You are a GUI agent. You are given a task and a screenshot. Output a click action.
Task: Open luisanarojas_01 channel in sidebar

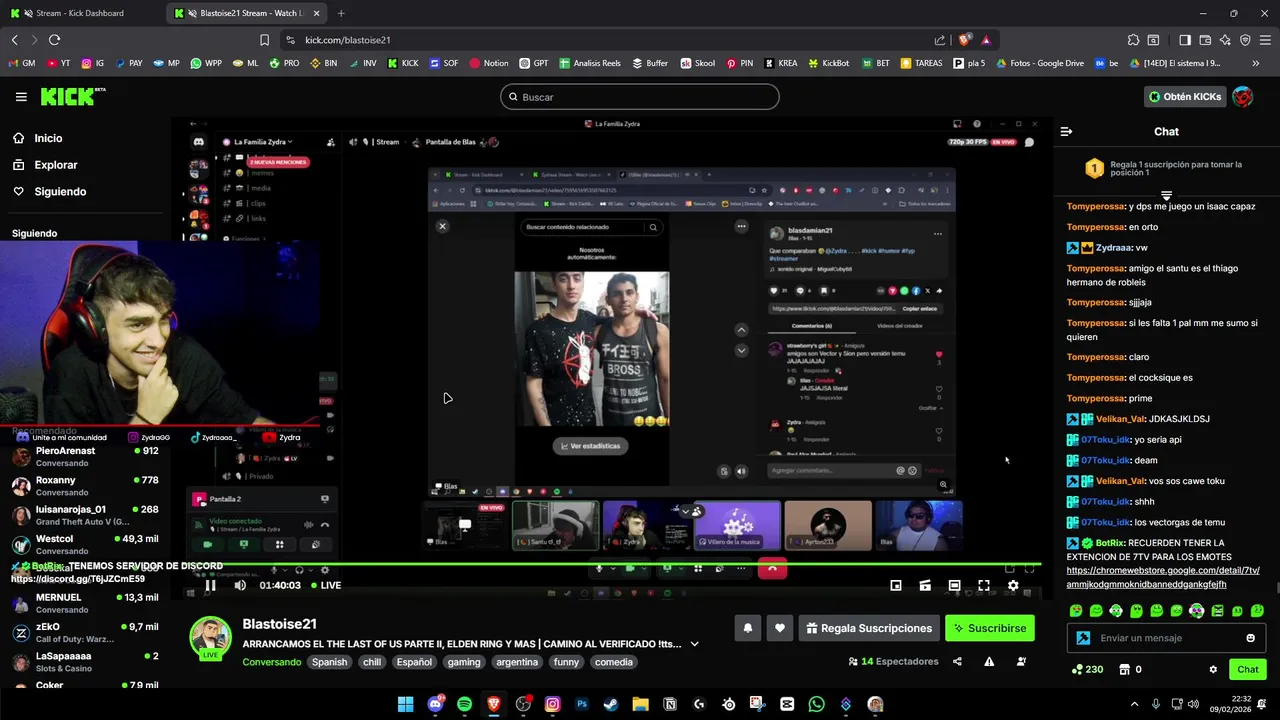click(x=85, y=515)
